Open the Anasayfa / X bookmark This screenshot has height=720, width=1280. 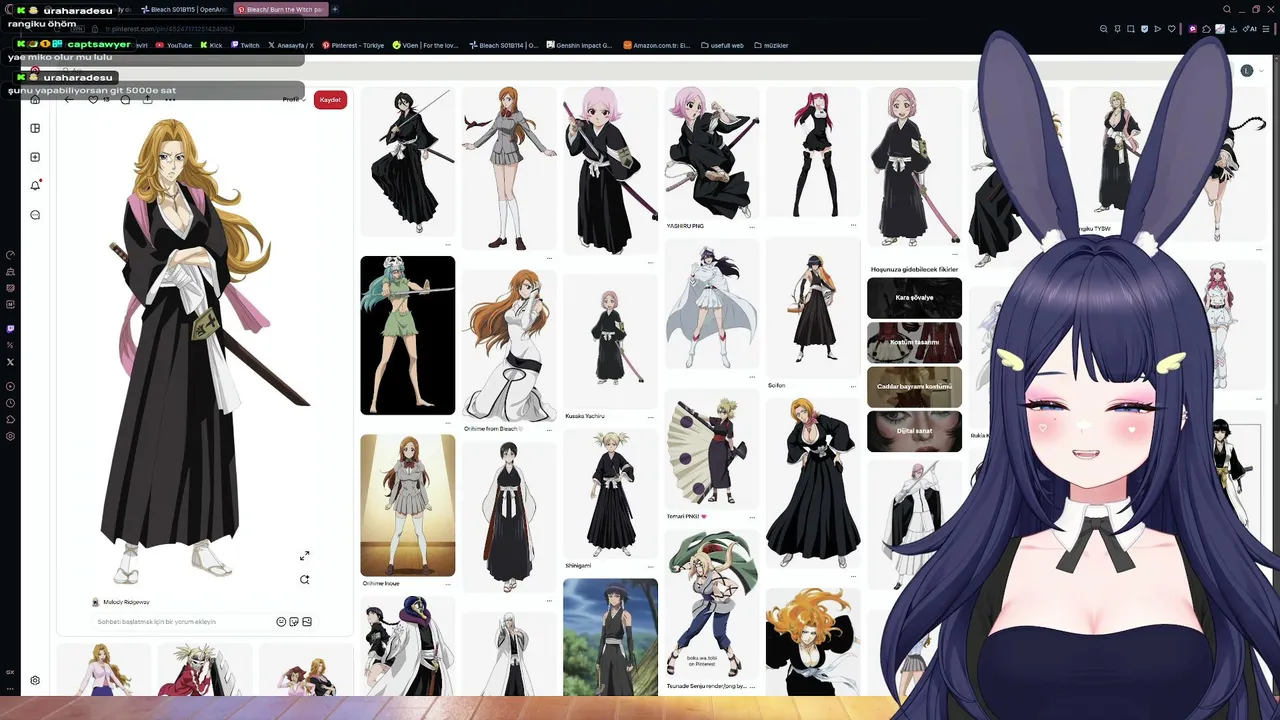[291, 45]
